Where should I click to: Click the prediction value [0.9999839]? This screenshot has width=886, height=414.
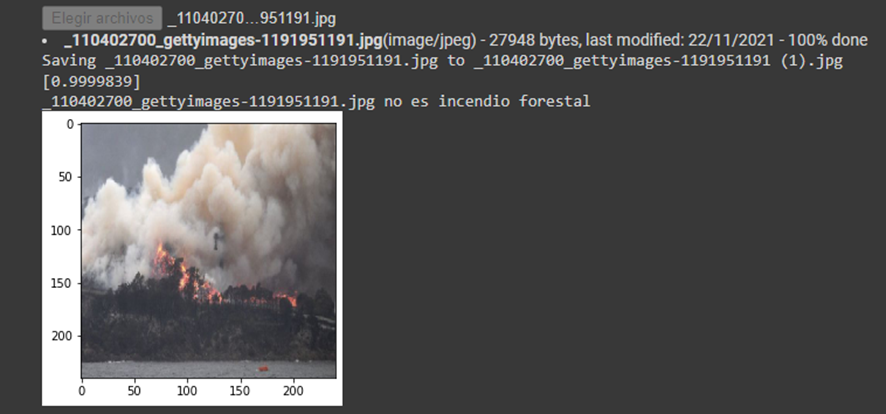91,81
